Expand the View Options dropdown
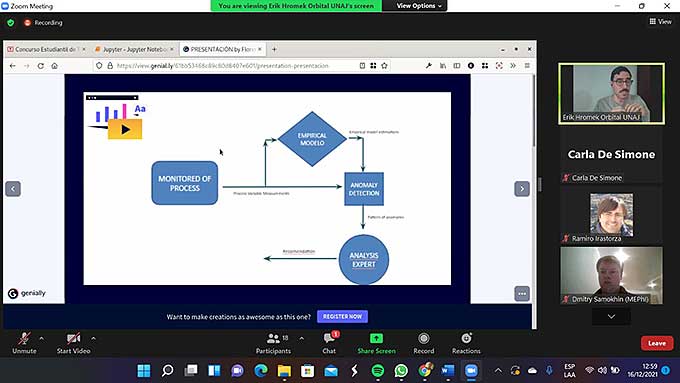This screenshot has width=680, height=383. click(x=418, y=6)
